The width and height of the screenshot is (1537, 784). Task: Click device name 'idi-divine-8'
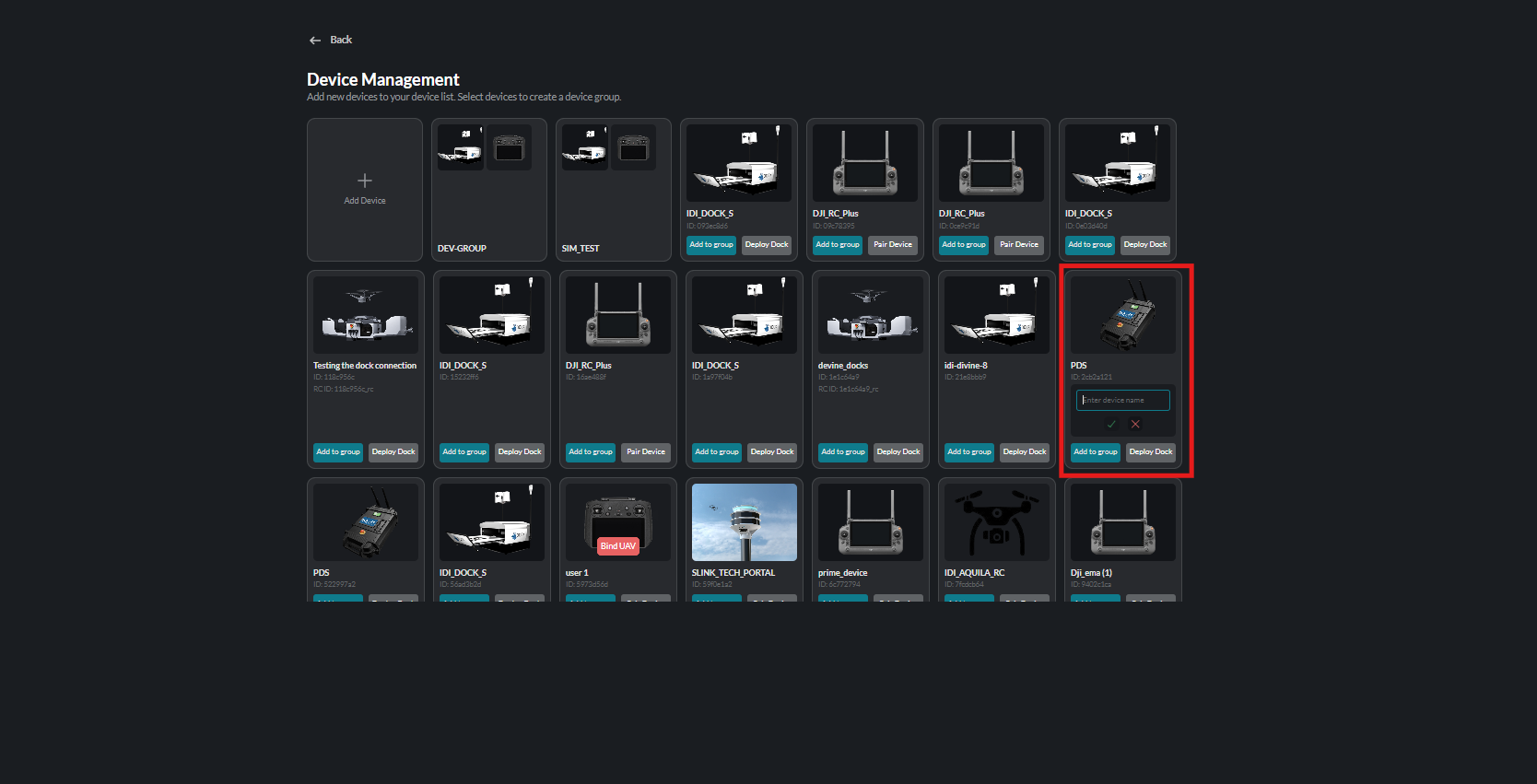point(966,366)
